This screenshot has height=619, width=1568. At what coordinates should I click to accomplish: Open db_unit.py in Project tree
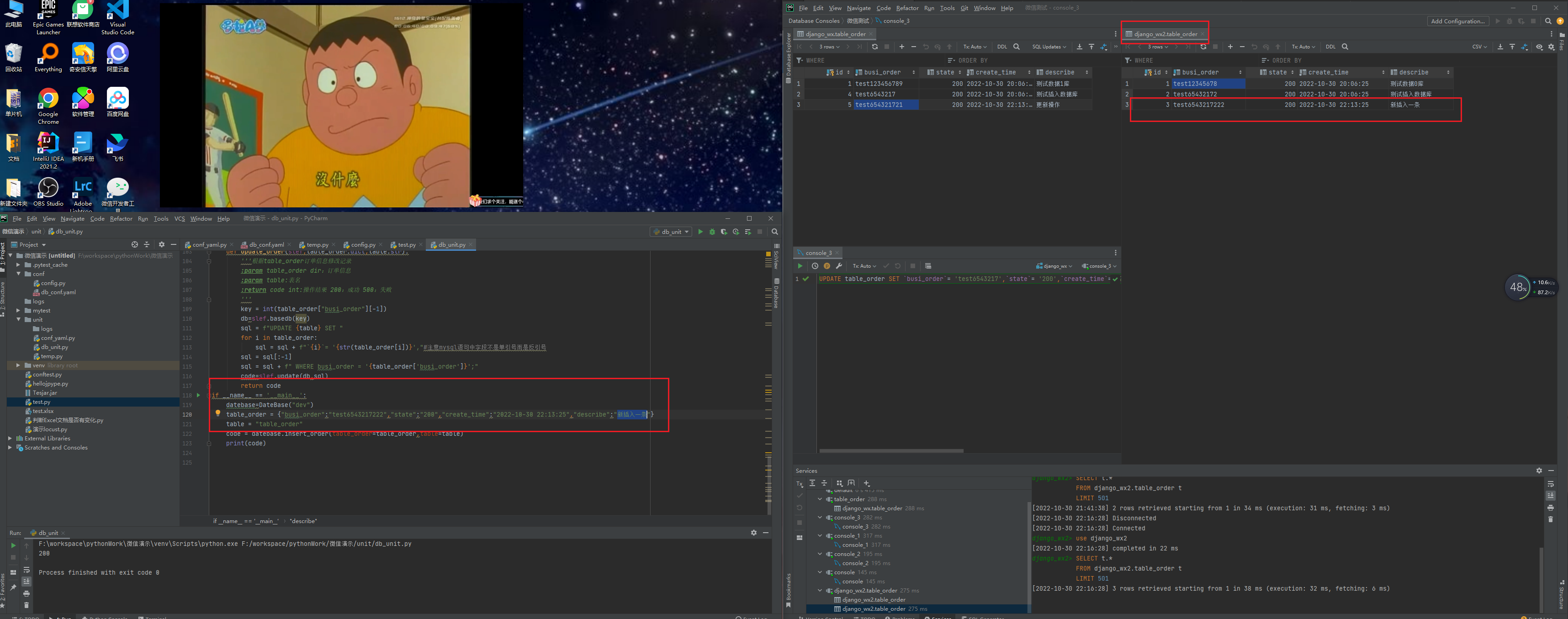tap(54, 348)
